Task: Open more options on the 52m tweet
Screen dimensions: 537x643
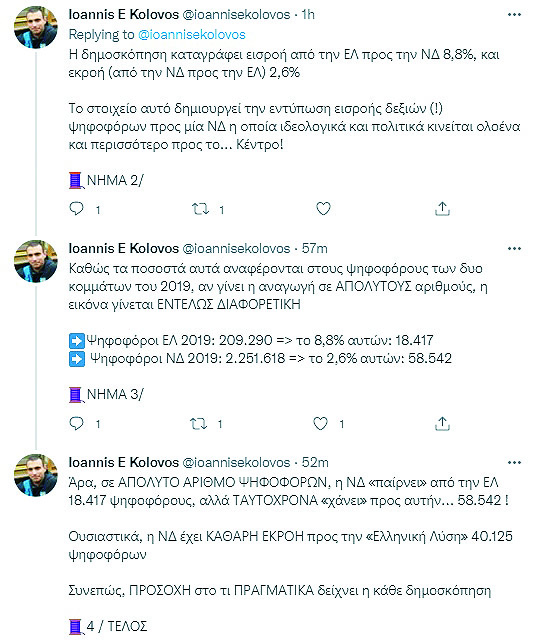Action: click(514, 463)
